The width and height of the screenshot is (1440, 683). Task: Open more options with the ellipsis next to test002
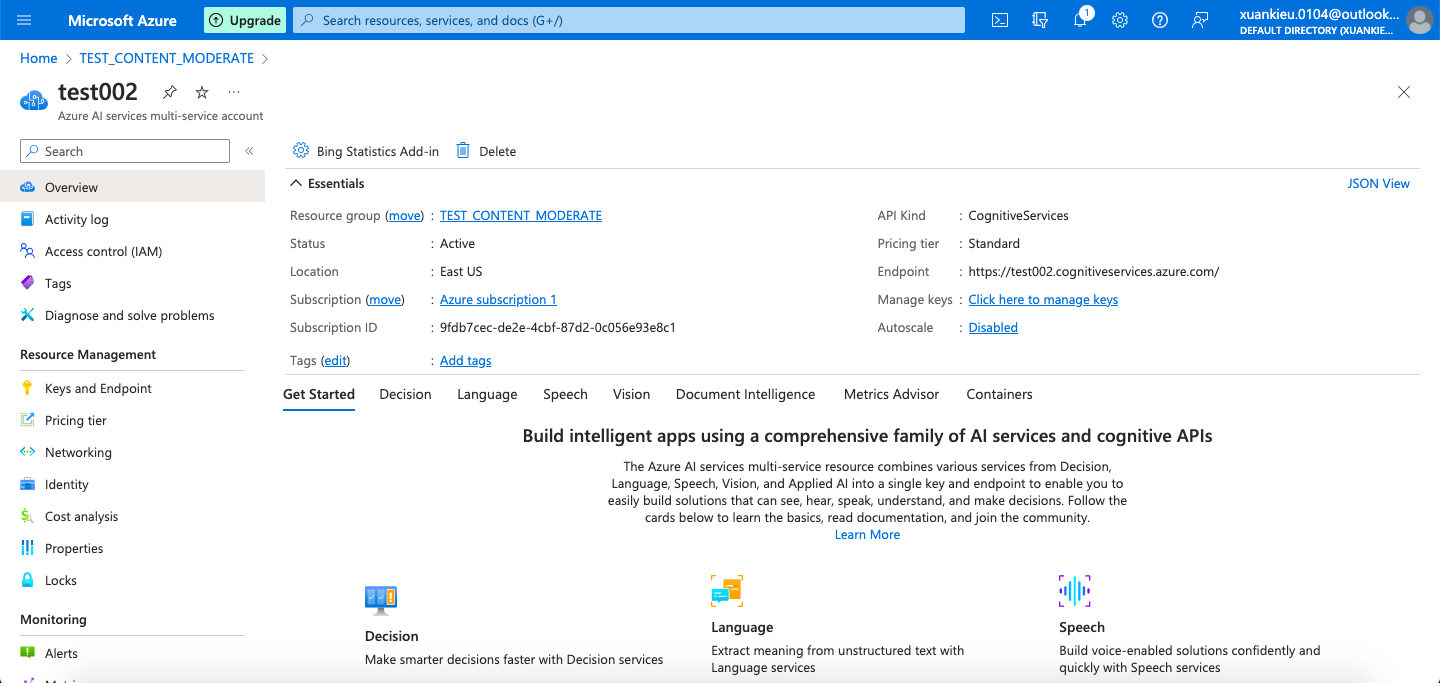(x=233, y=92)
